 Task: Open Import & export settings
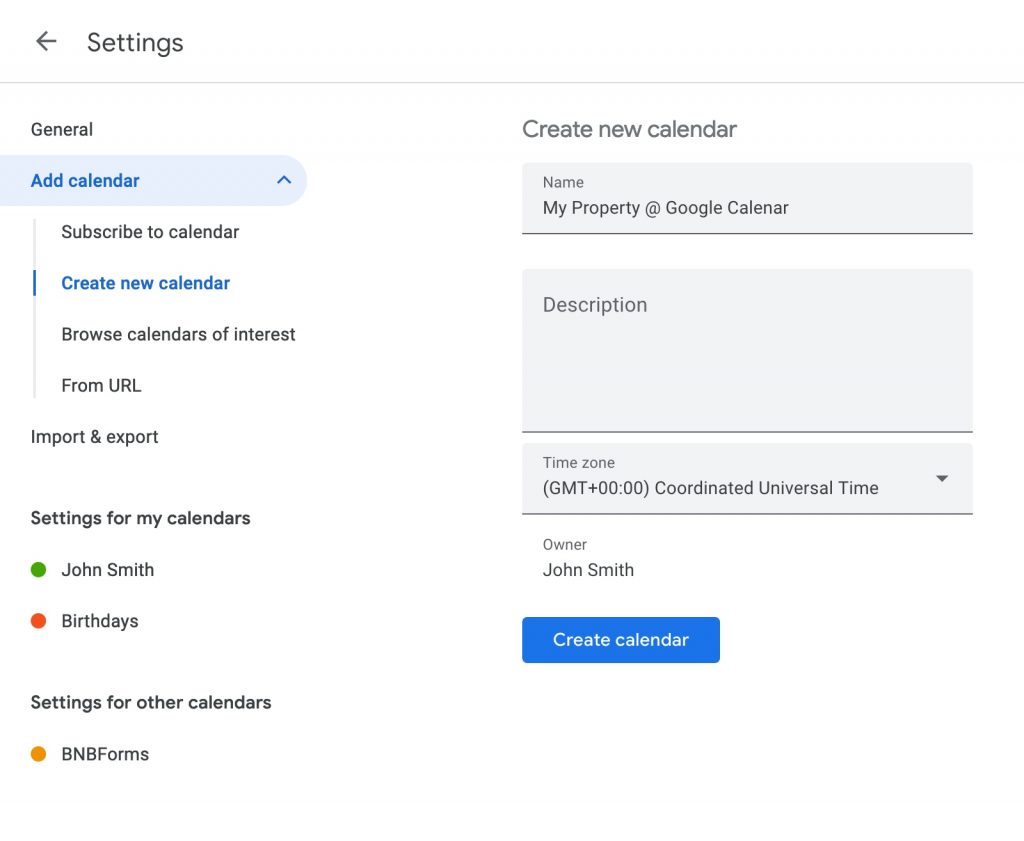(x=94, y=437)
